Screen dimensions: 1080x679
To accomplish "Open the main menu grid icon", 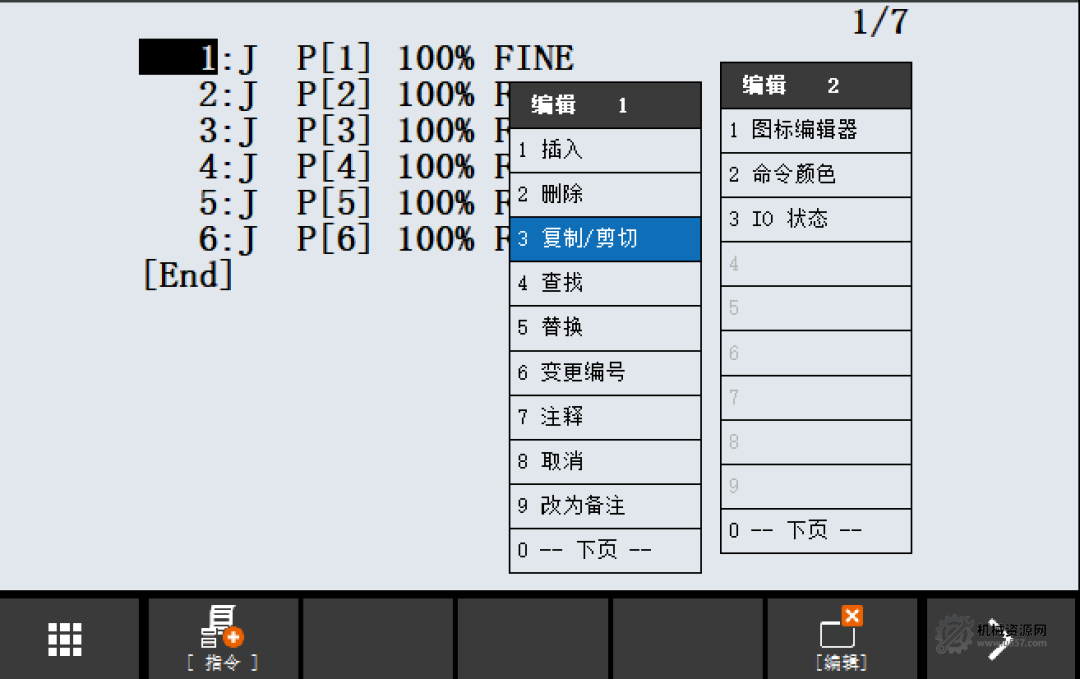I will 63,639.
